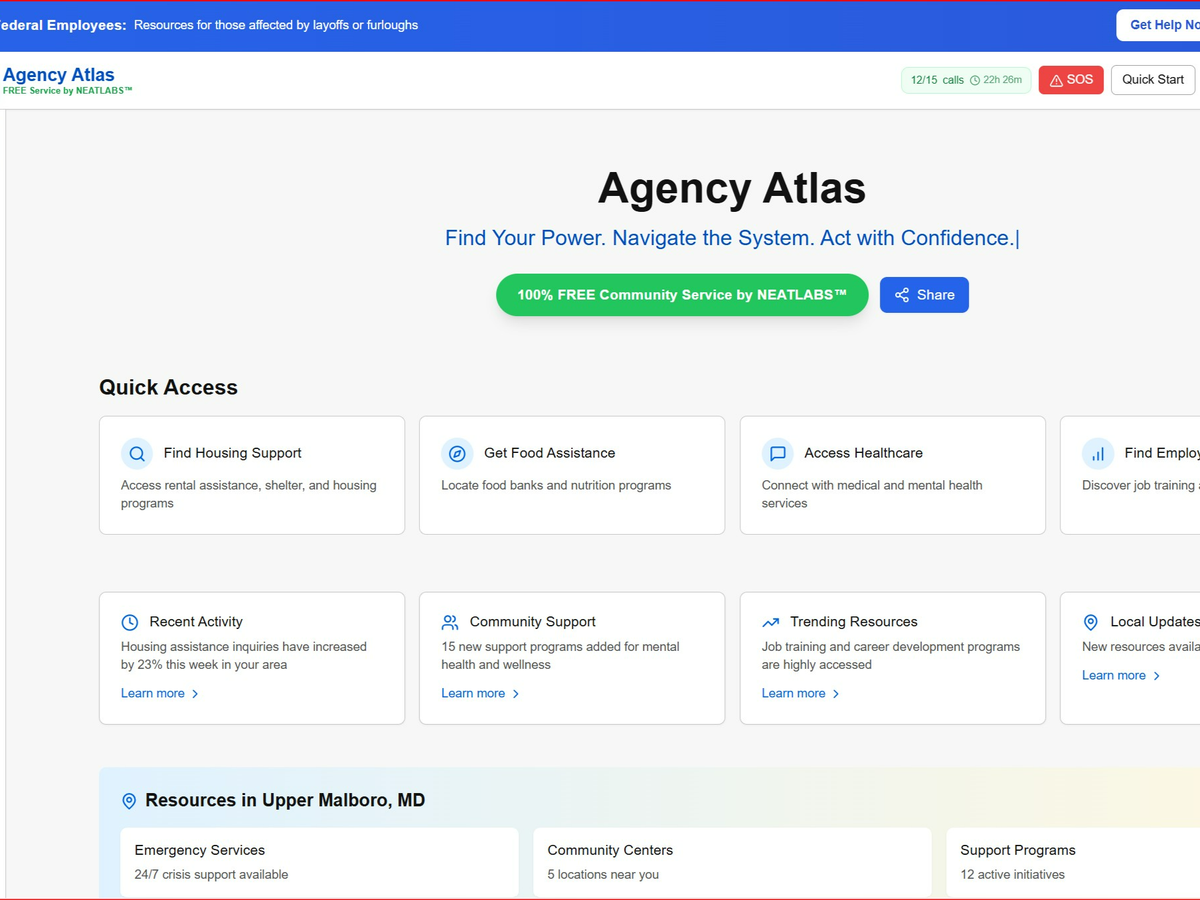Click the map pin icon beside Local Updates

(1091, 622)
